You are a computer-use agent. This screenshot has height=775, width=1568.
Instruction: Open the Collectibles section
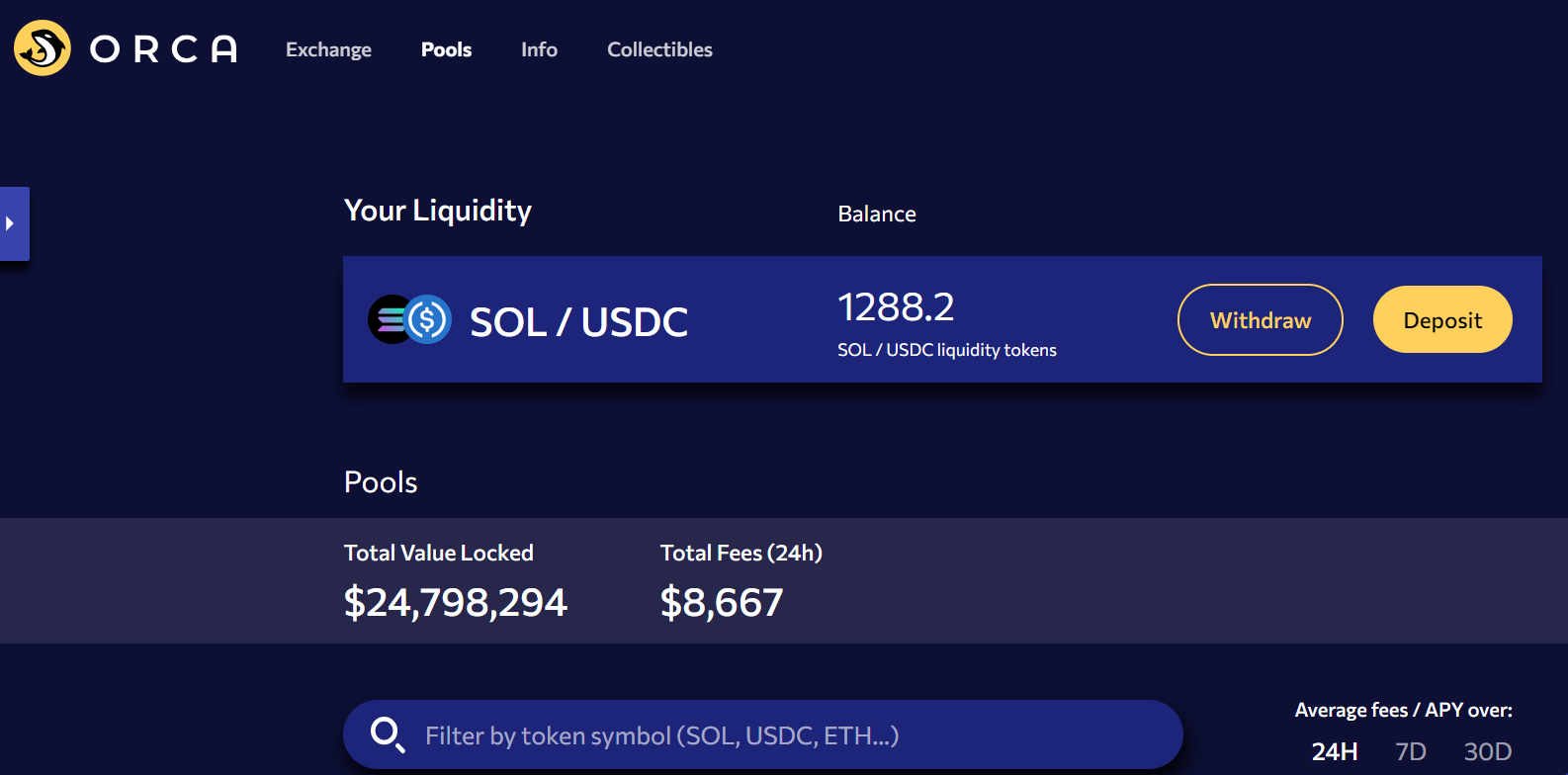pos(659,49)
